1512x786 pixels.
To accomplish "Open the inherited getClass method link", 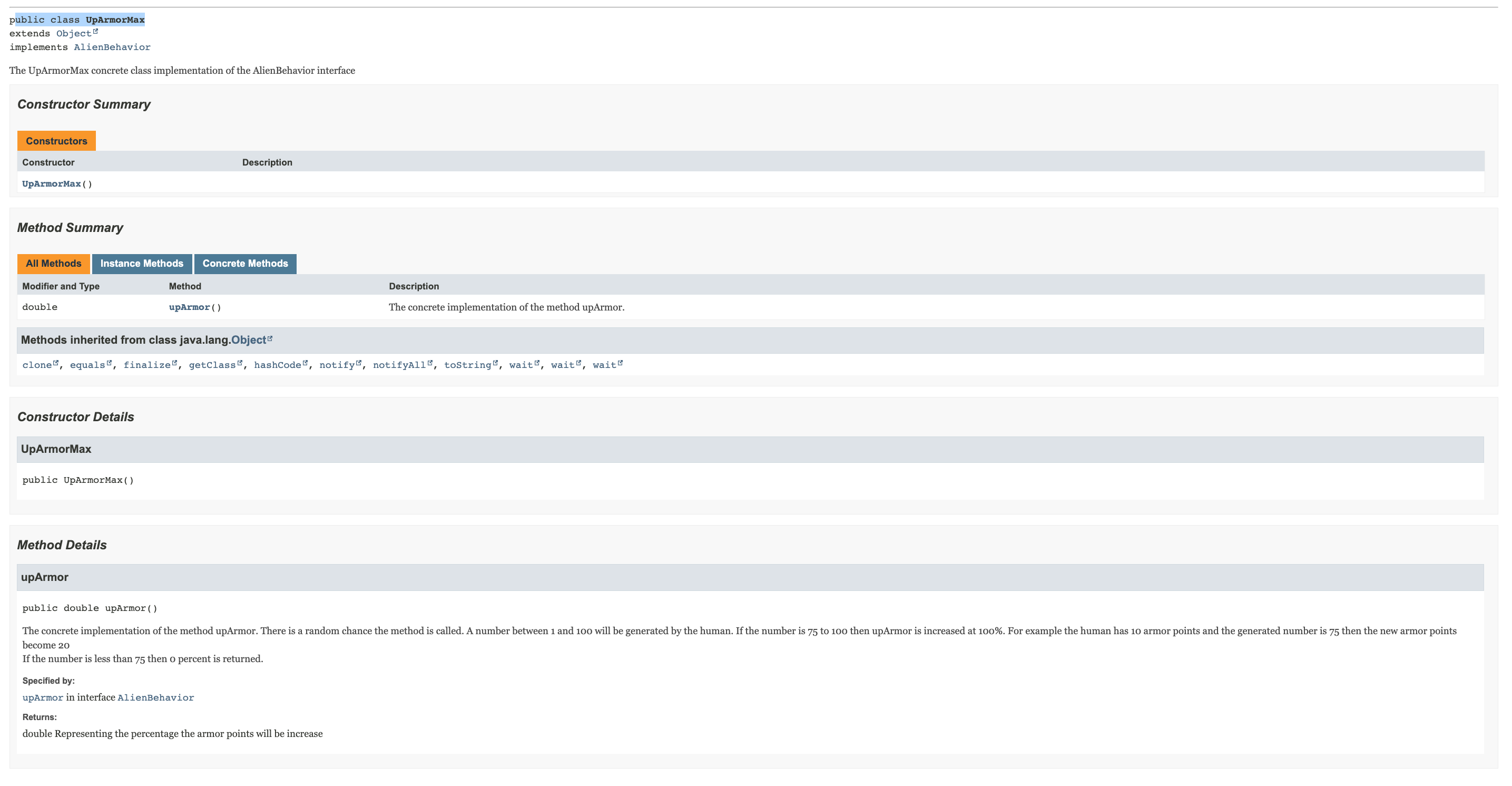I will [212, 365].
